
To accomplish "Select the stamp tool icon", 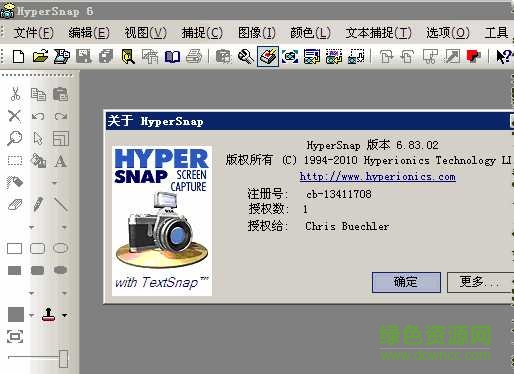I will [x=49, y=314].
